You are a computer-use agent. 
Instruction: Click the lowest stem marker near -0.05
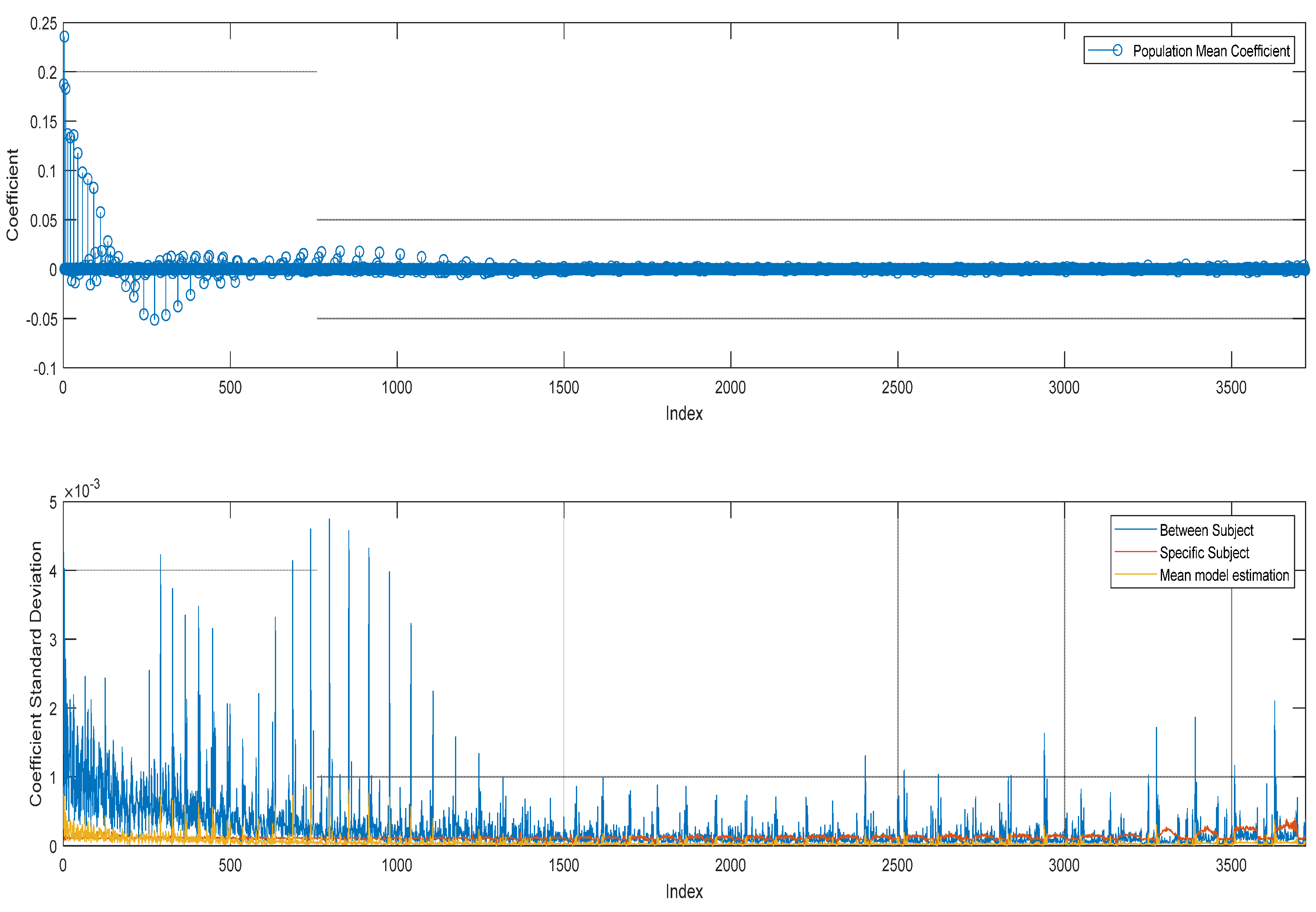[x=154, y=320]
